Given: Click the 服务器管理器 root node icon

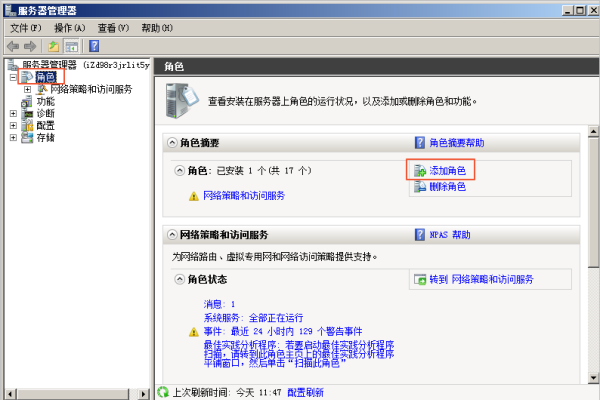Looking at the screenshot, I should click(x=13, y=65).
